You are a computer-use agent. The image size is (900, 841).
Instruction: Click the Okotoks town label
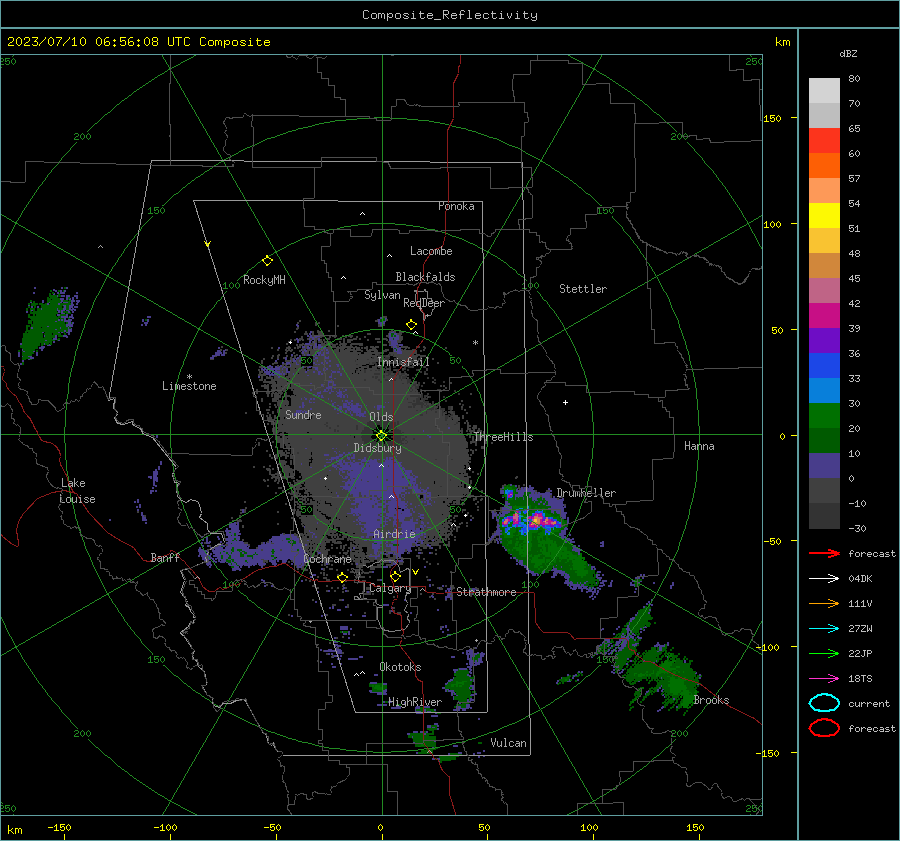(x=400, y=667)
